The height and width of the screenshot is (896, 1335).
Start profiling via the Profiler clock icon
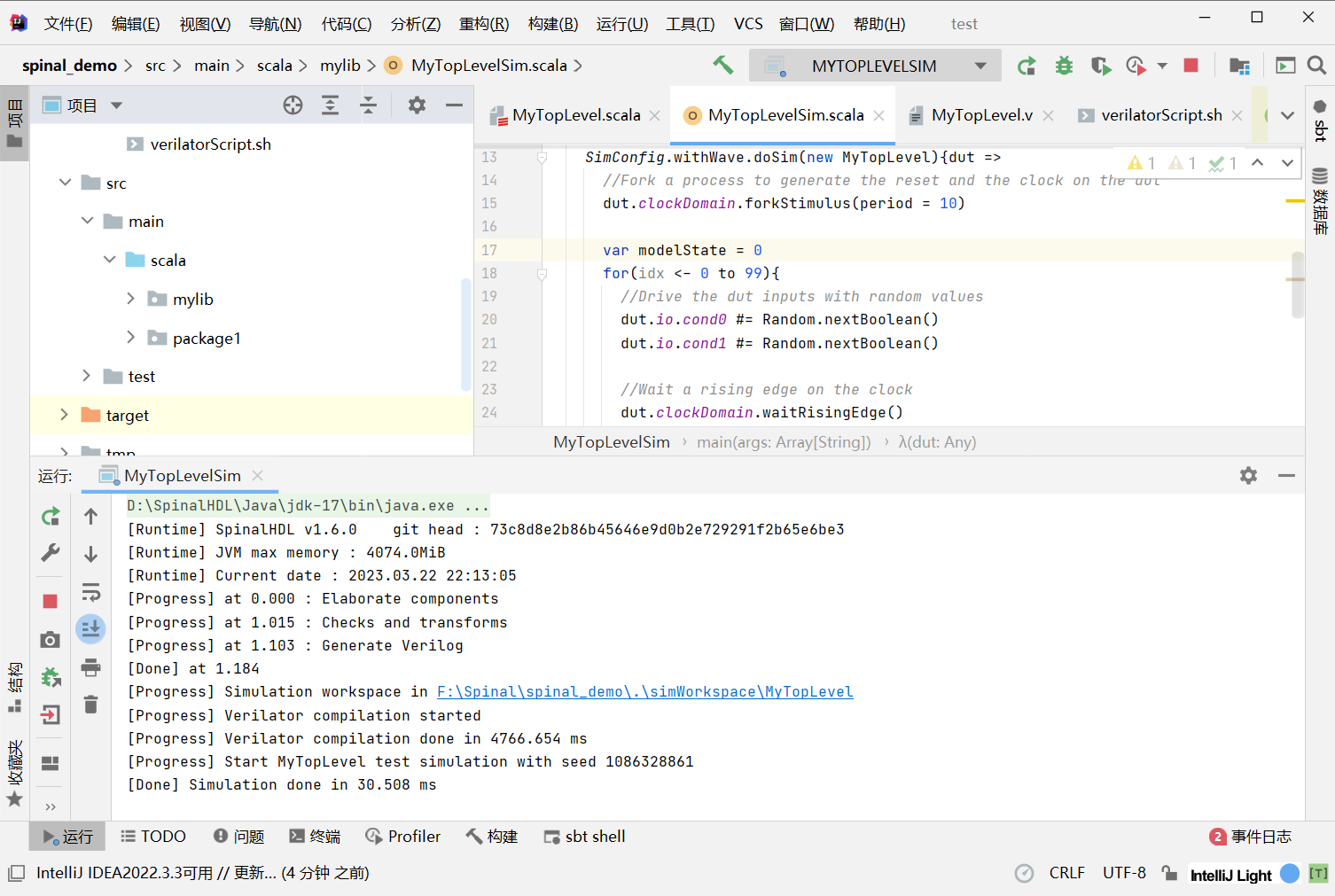(x=1136, y=65)
